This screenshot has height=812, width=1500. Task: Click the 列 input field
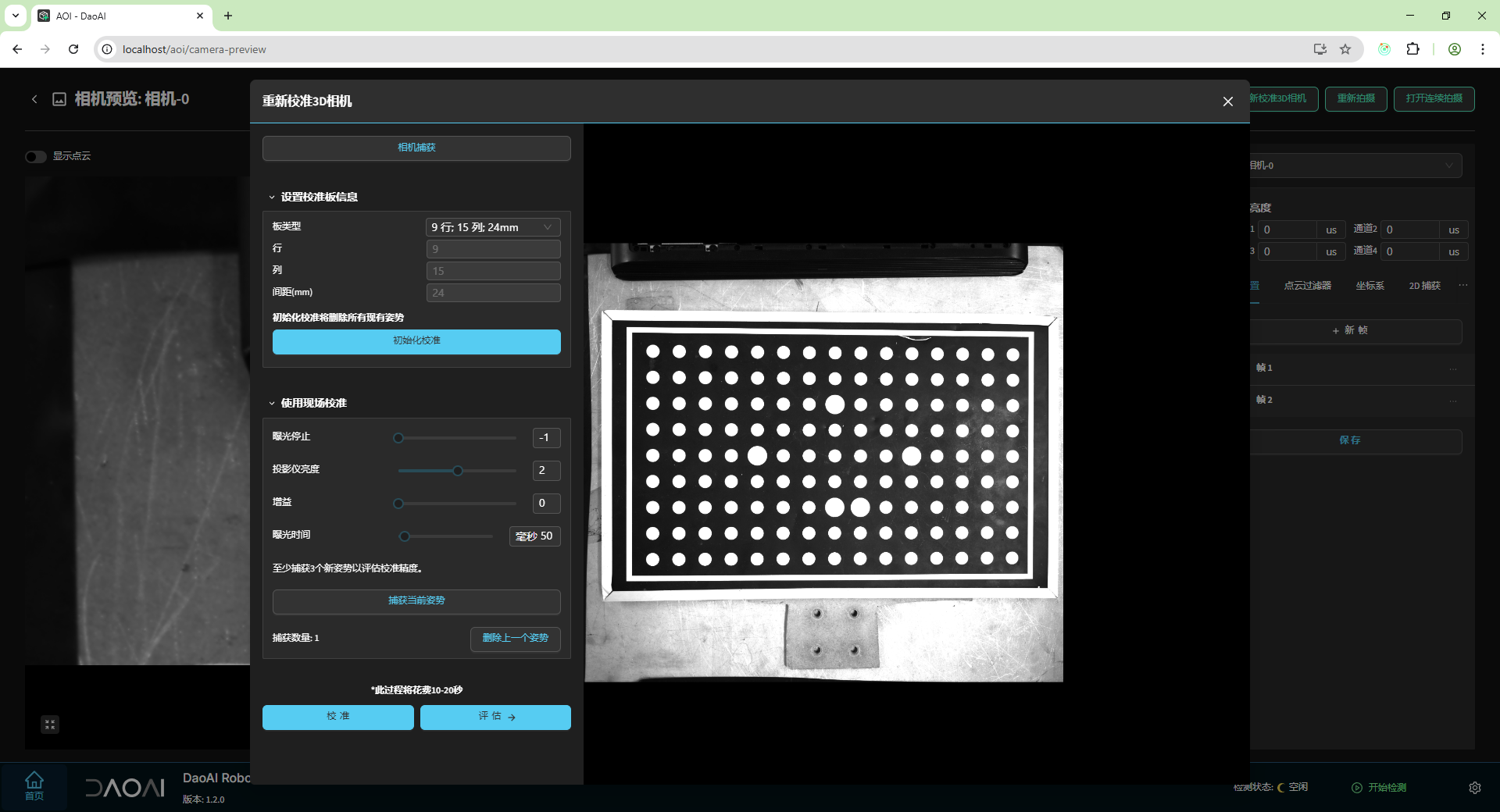pos(493,271)
